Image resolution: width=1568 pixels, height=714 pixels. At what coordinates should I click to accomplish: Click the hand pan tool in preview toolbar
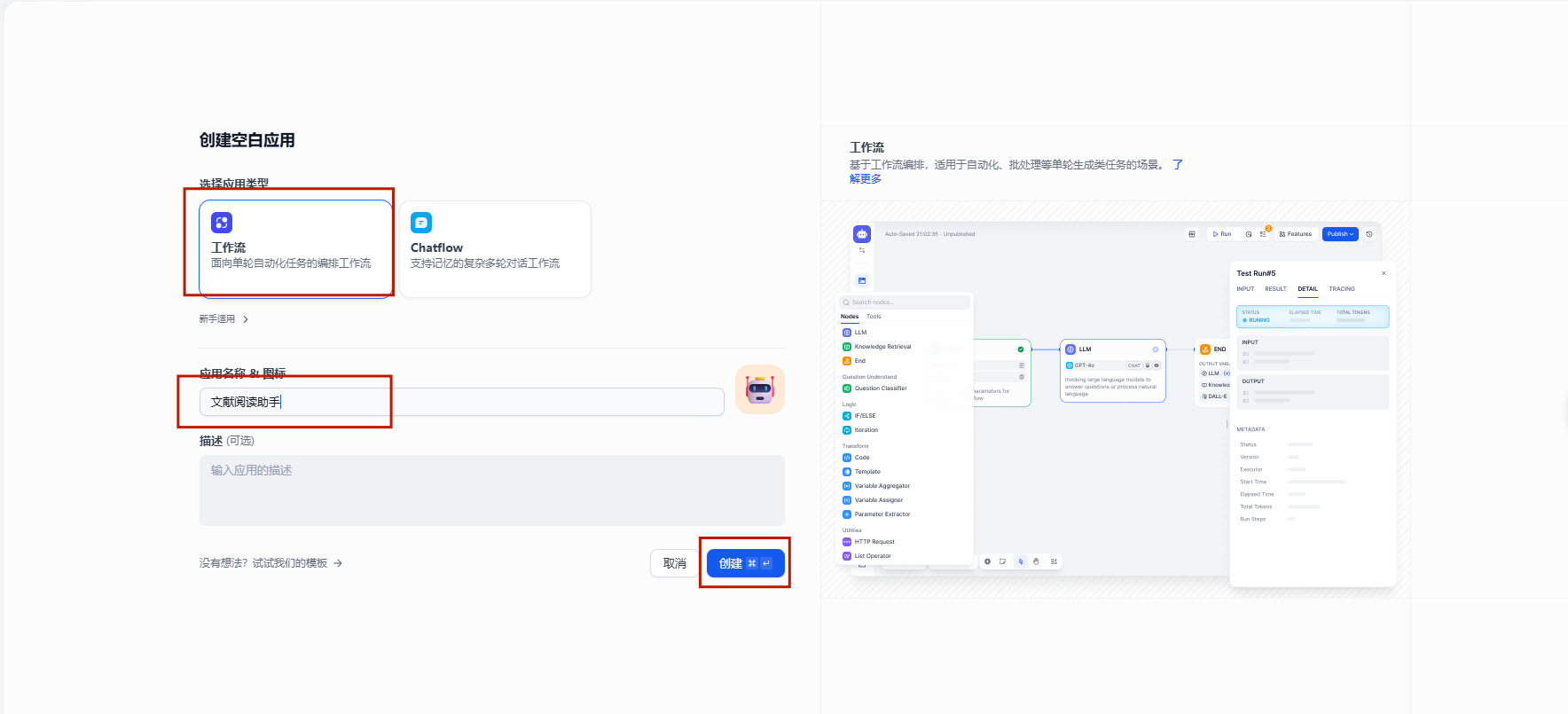coord(1036,561)
